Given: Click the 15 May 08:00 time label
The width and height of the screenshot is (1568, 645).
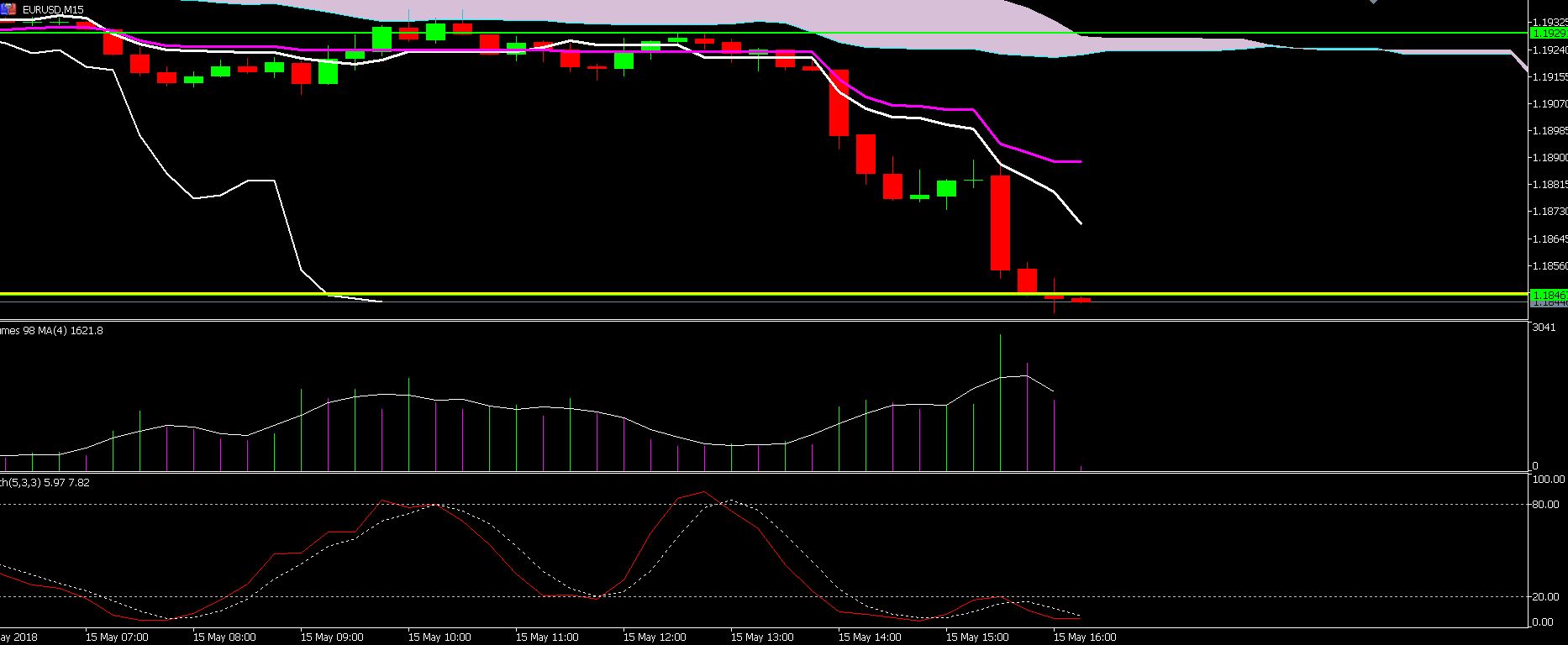Looking at the screenshot, I should coord(224,637).
